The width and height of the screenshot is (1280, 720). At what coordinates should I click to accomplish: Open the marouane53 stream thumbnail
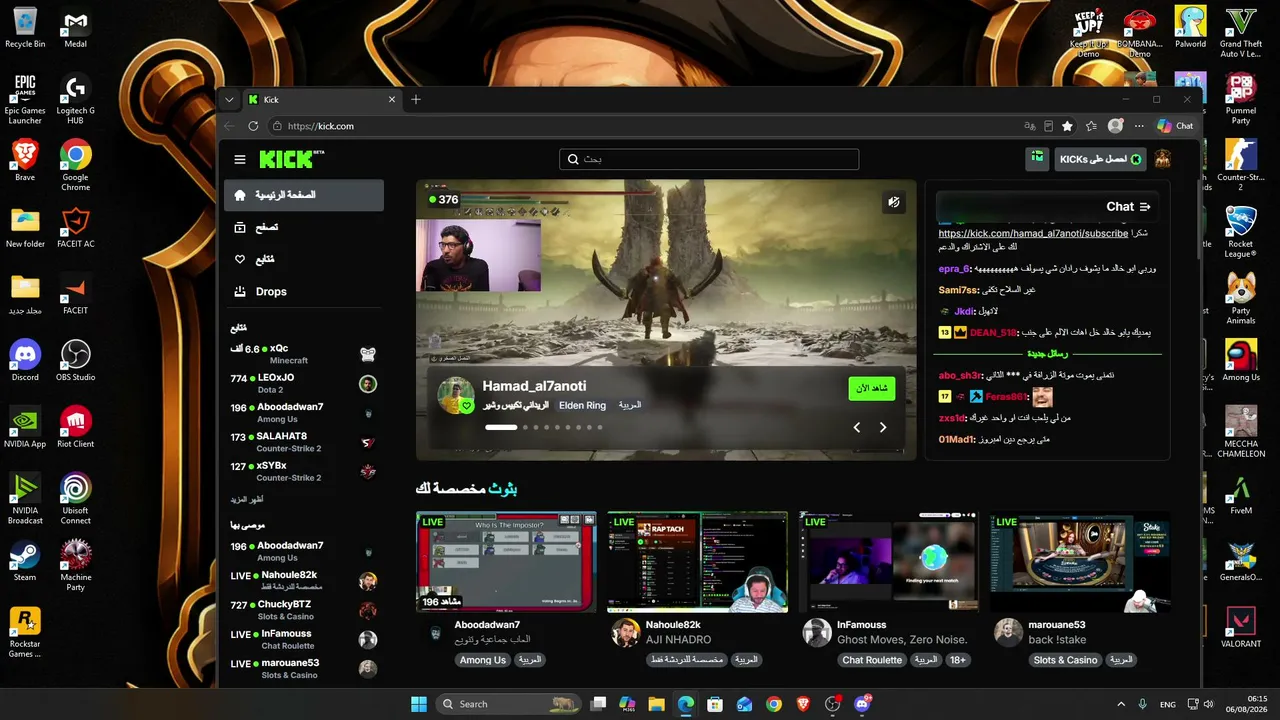point(1080,562)
